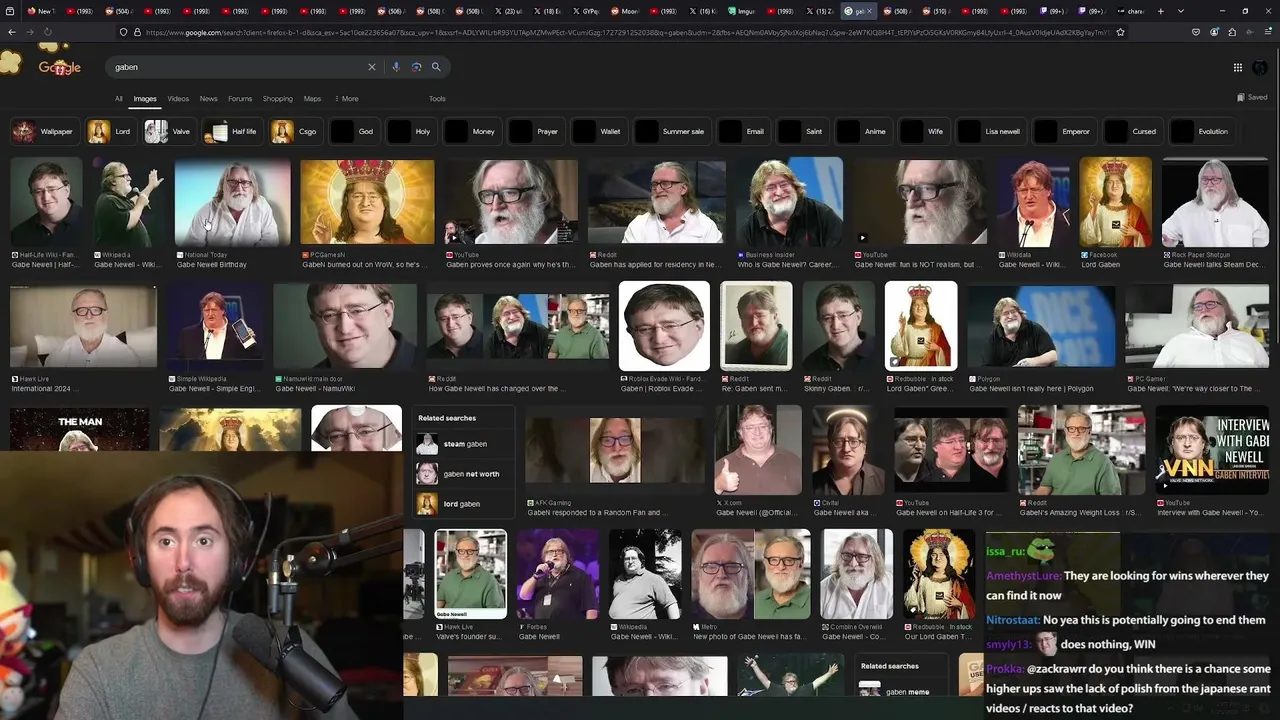This screenshot has height=720, width=1280.
Task: Open the Redbubble Lord Gaben image
Action: click(921, 326)
